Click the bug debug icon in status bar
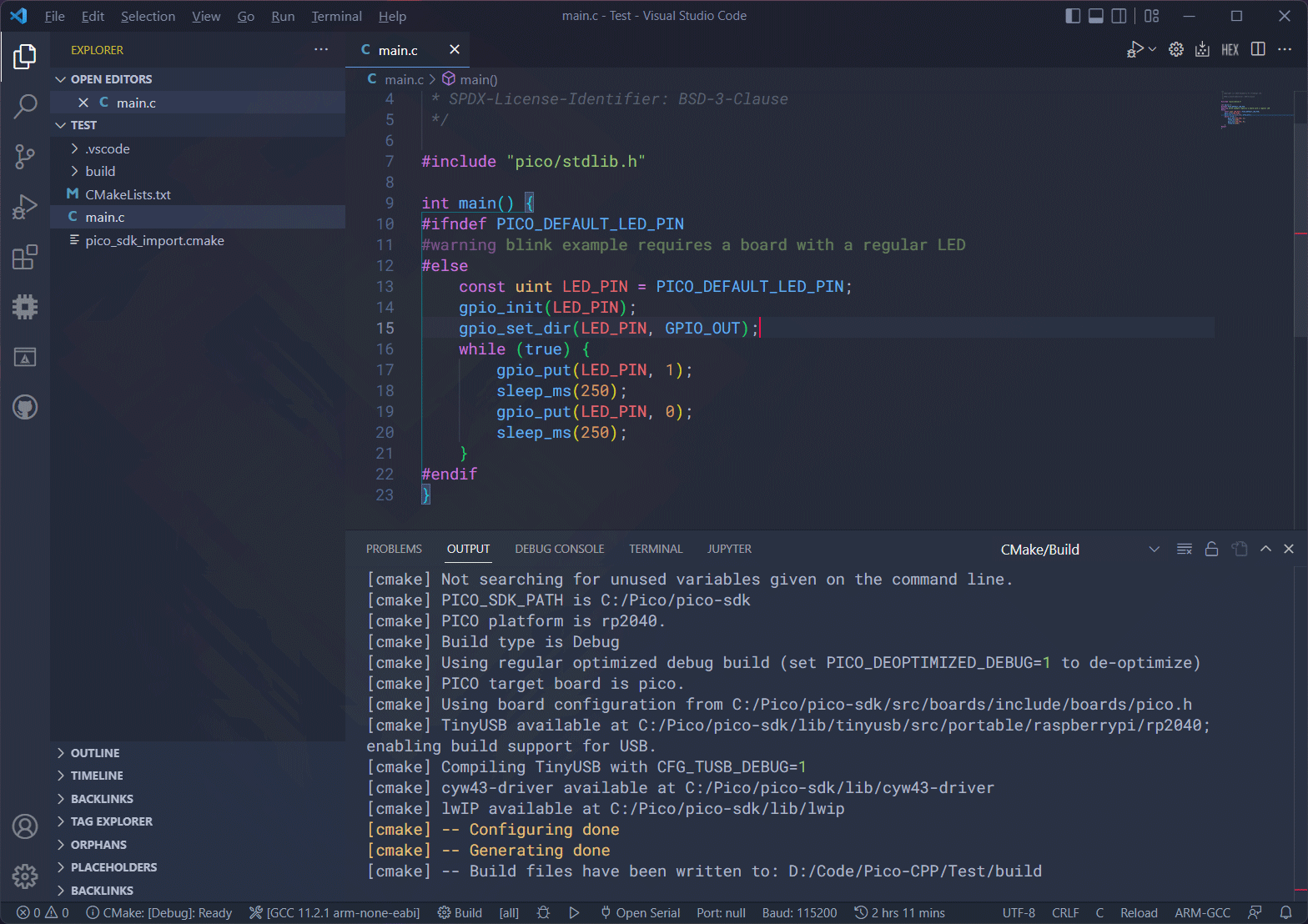1308x924 pixels. (543, 913)
